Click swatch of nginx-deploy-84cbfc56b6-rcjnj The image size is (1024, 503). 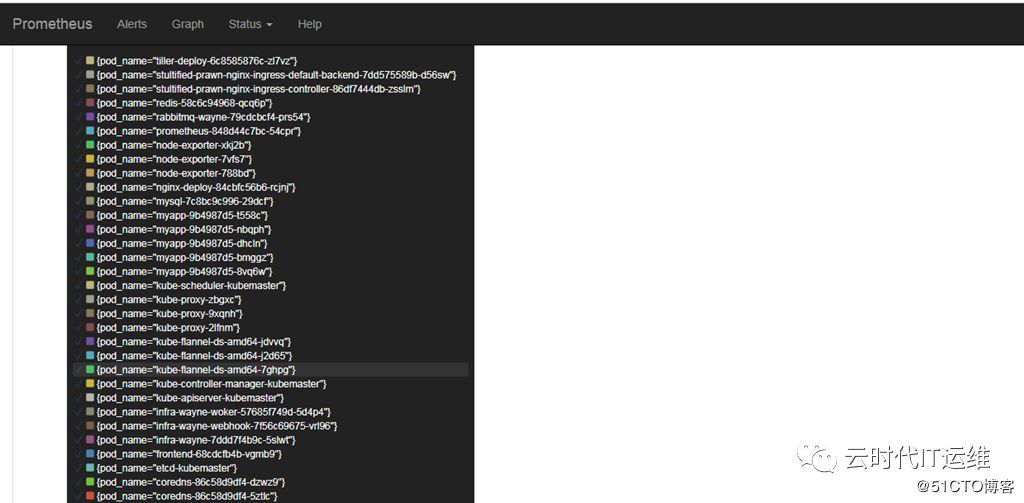90,187
